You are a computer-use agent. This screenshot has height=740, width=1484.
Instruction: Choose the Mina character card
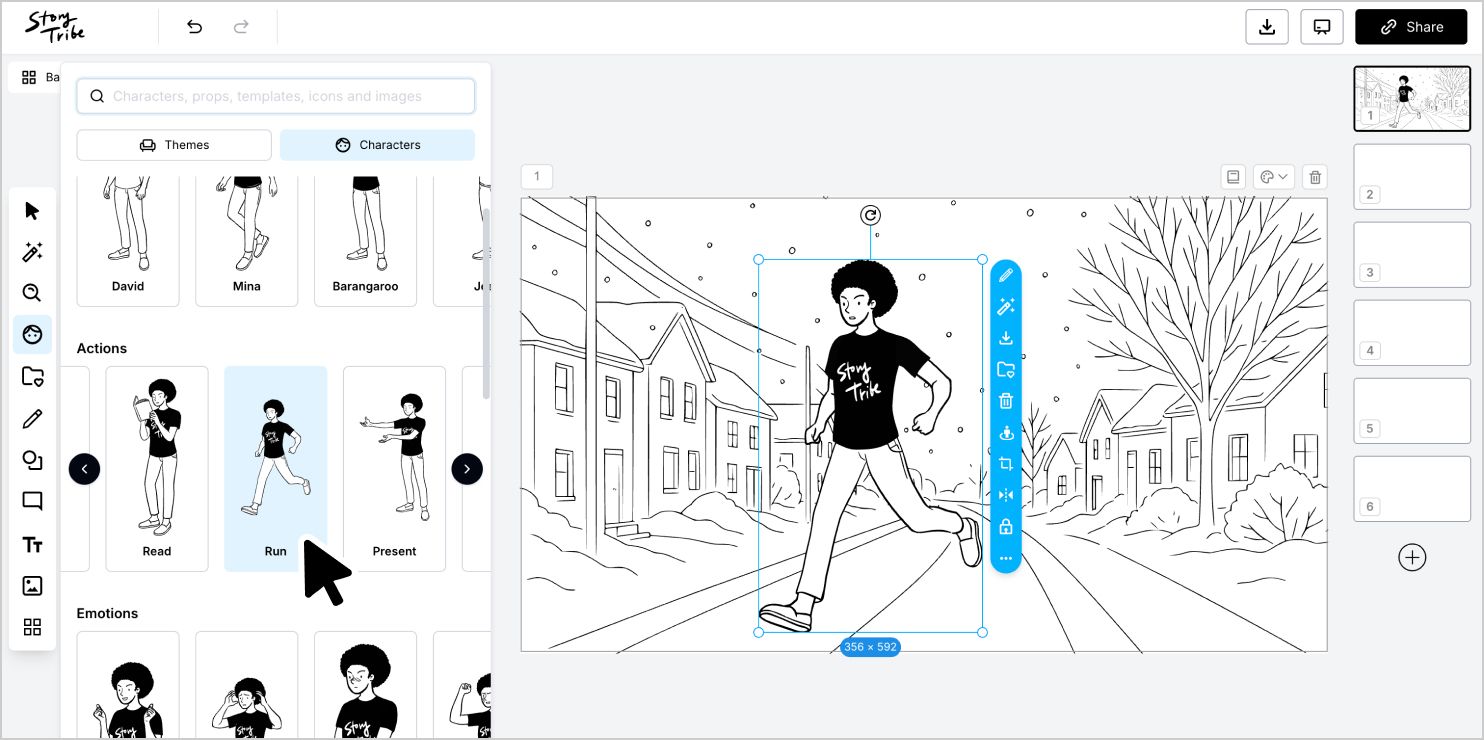click(246, 241)
